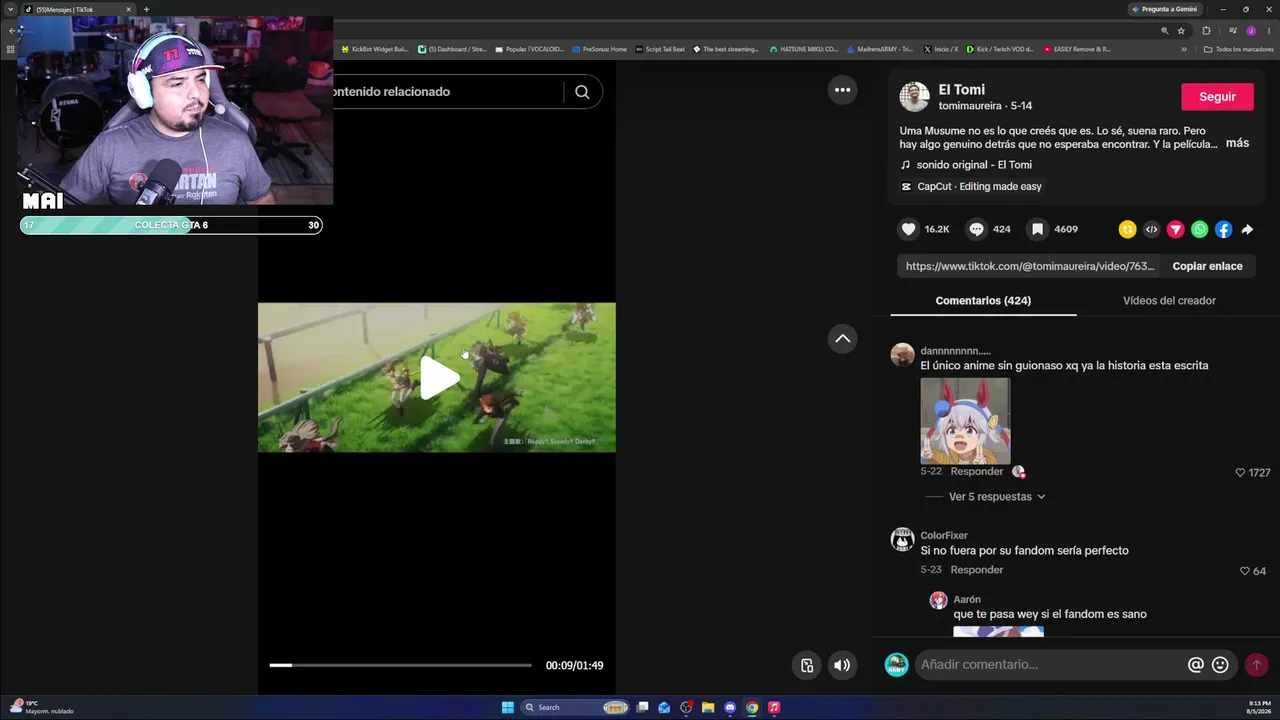The image size is (1280, 720).
Task: Click the video URL text field
Action: pyautogui.click(x=1030, y=266)
